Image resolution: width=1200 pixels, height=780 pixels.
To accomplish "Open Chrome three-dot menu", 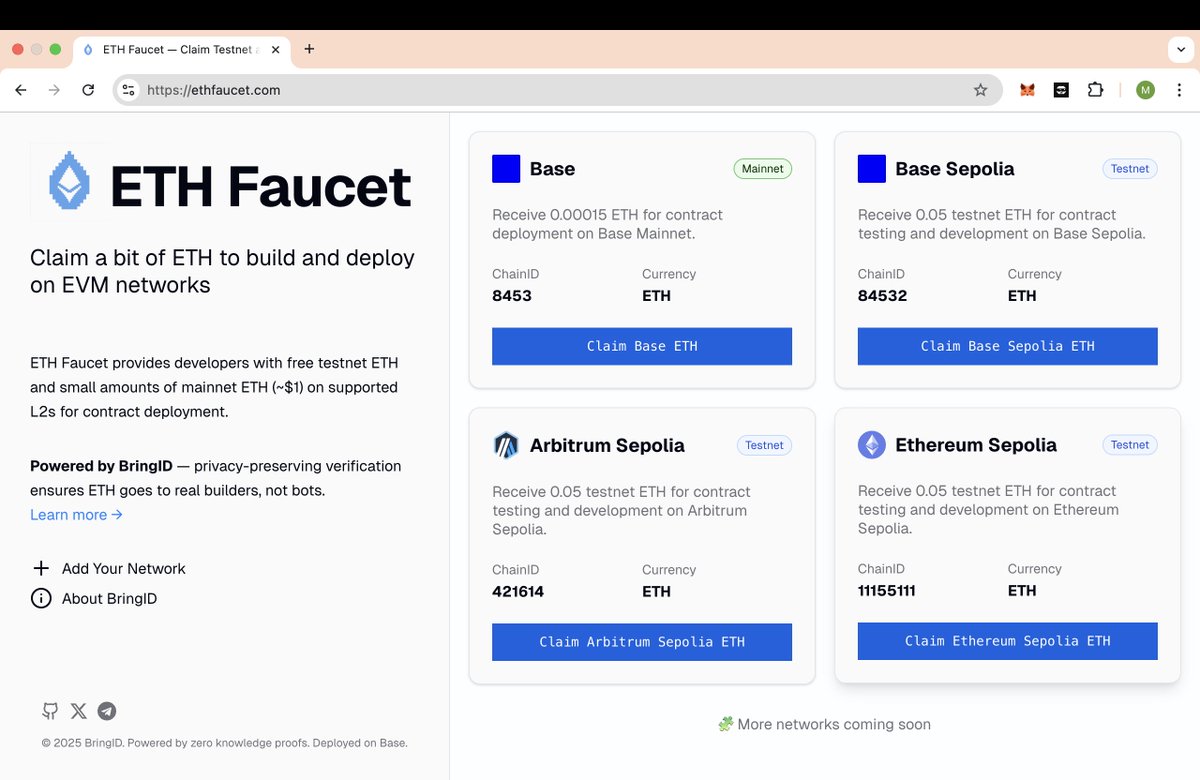I will click(1179, 90).
